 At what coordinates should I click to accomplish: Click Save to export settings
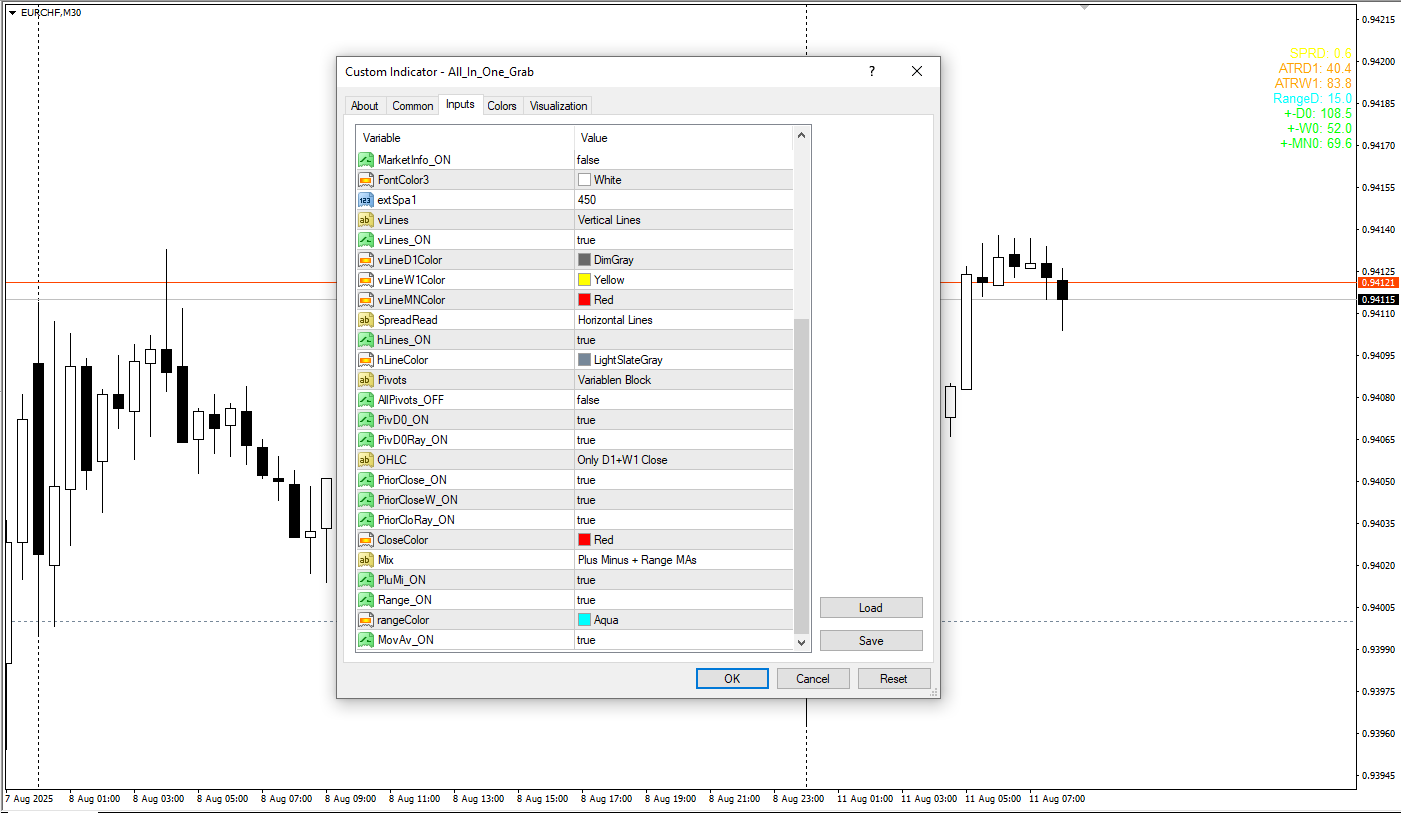tap(871, 641)
